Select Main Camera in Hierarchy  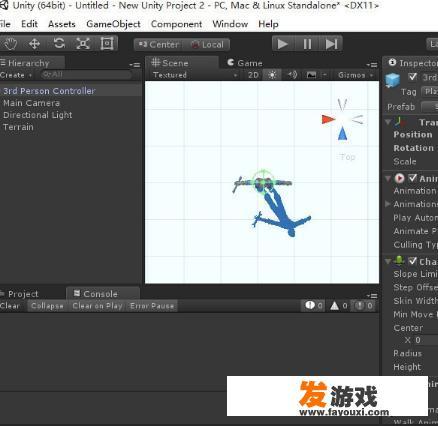[71, 103]
